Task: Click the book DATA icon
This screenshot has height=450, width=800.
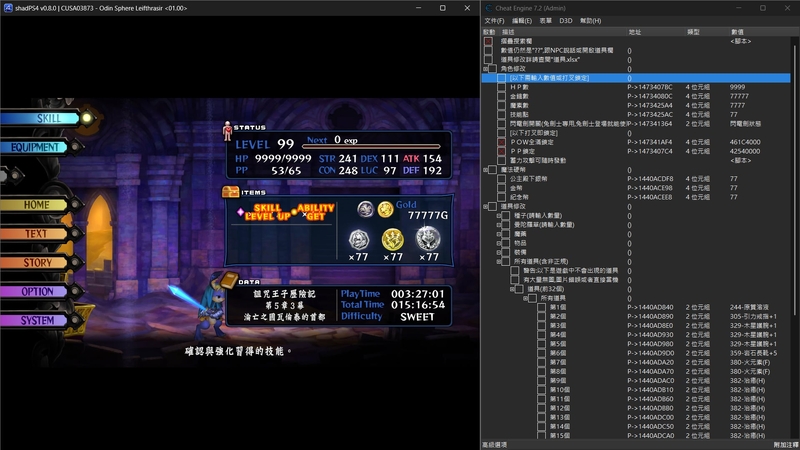Action: (x=229, y=280)
